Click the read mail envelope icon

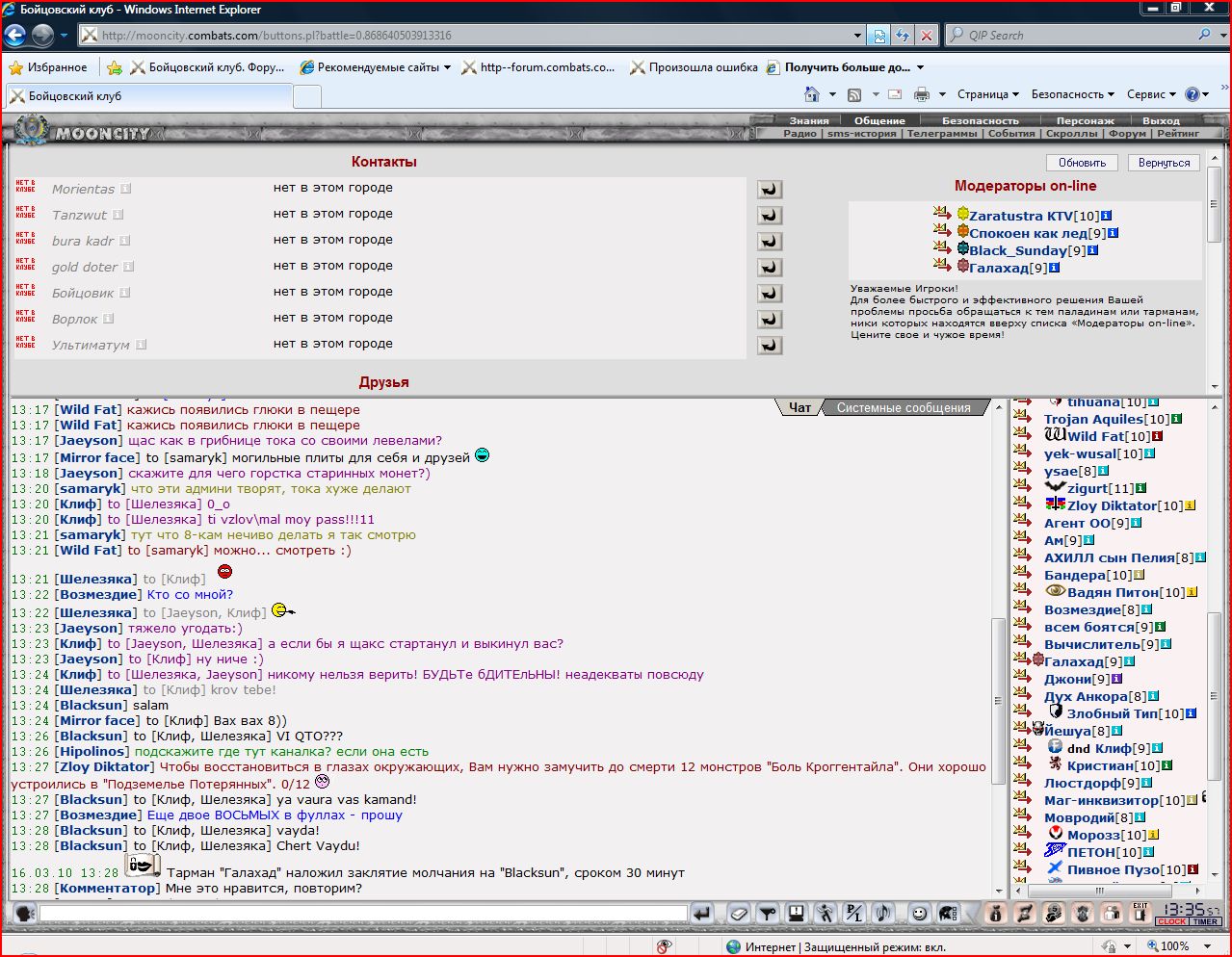[x=894, y=94]
